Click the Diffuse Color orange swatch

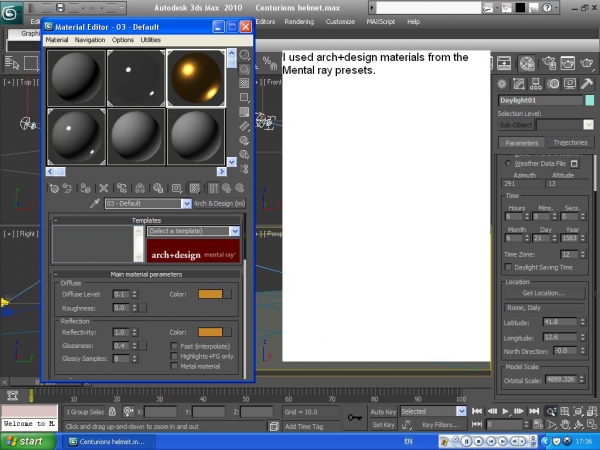tap(210, 294)
